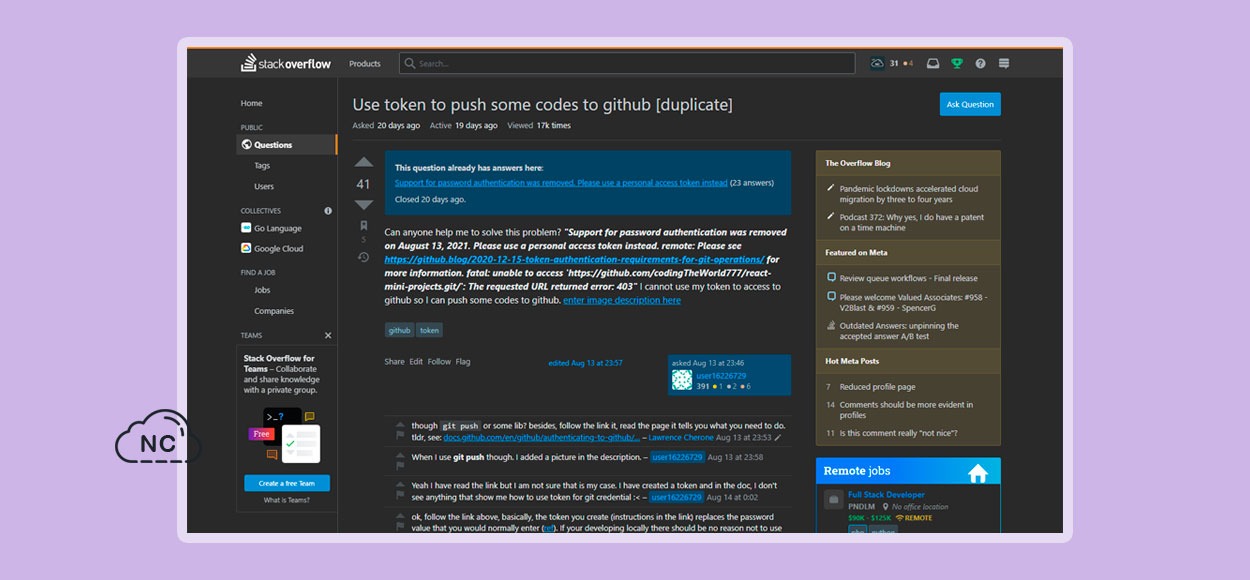The width and height of the screenshot is (1250, 580).
Task: Open Companies in the sidebar
Action: (x=274, y=311)
